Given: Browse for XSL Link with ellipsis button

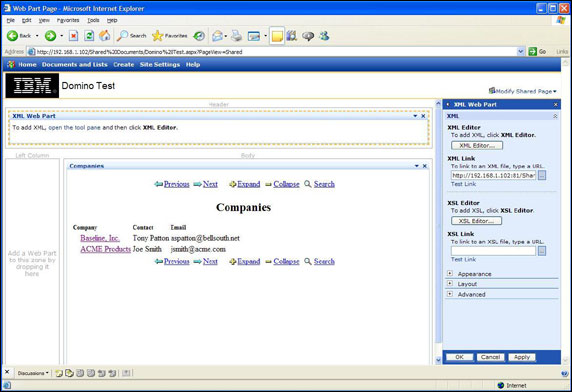Looking at the screenshot, I should (x=542, y=251).
